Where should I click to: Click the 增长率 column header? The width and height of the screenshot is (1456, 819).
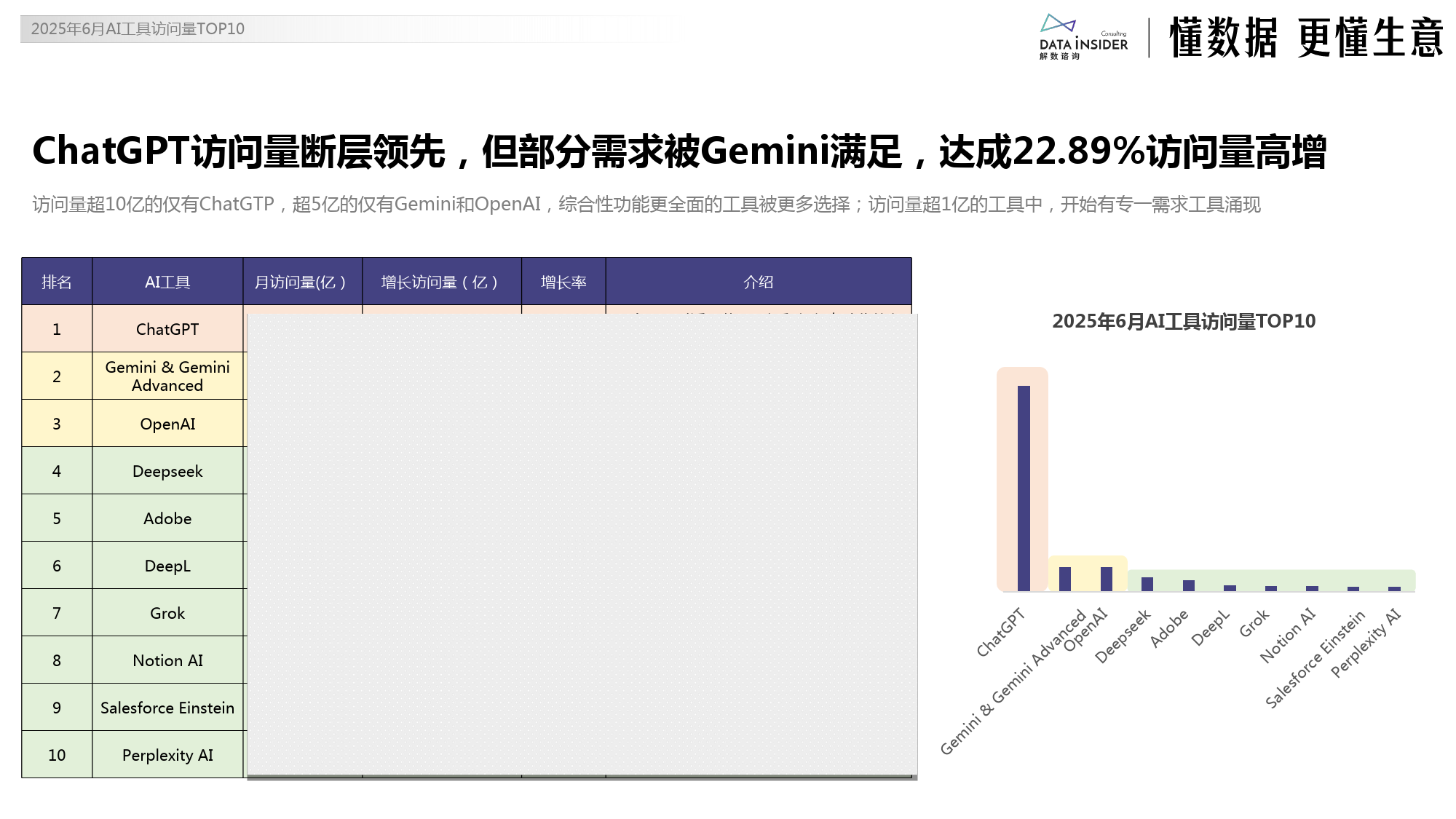pos(563,282)
